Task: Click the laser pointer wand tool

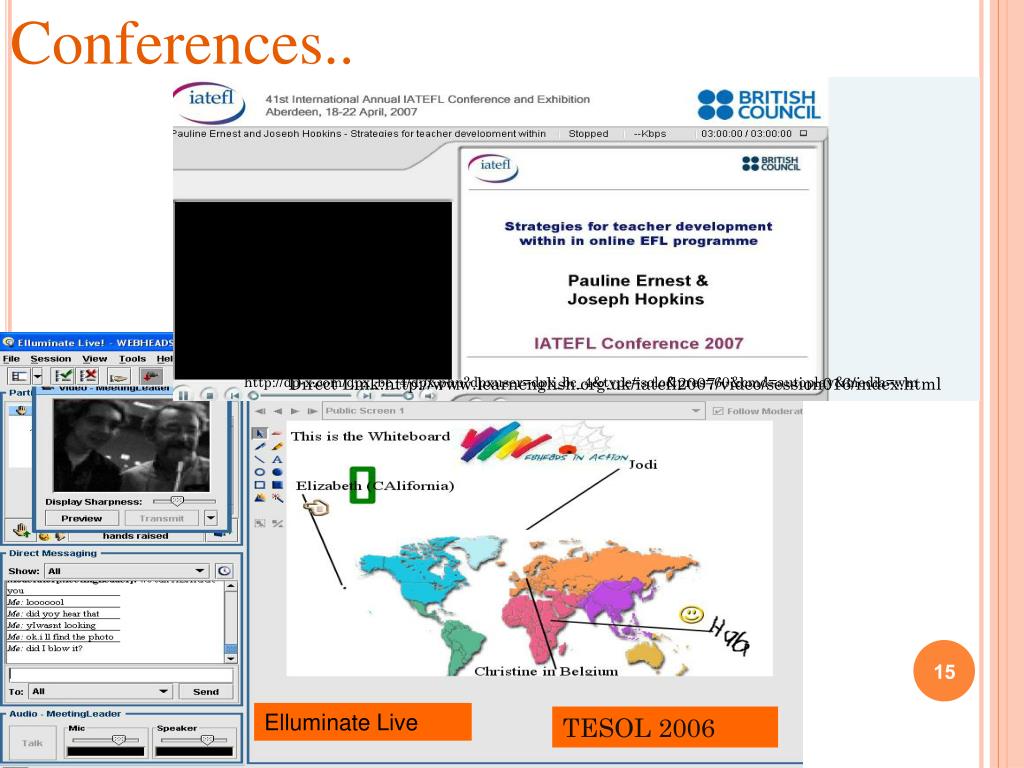Action: click(x=278, y=498)
